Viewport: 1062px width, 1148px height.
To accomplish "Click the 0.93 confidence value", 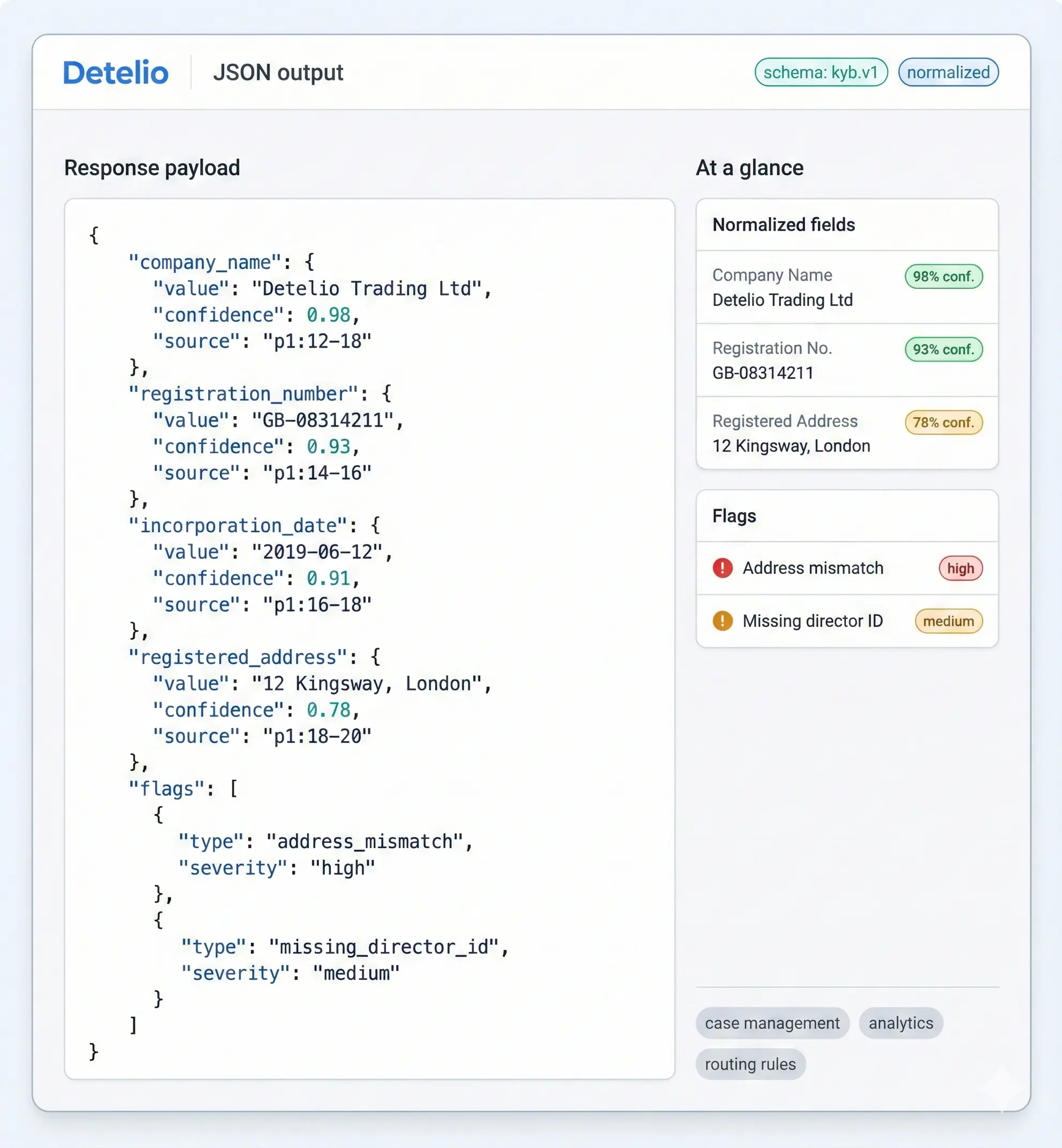I will pos(328,447).
